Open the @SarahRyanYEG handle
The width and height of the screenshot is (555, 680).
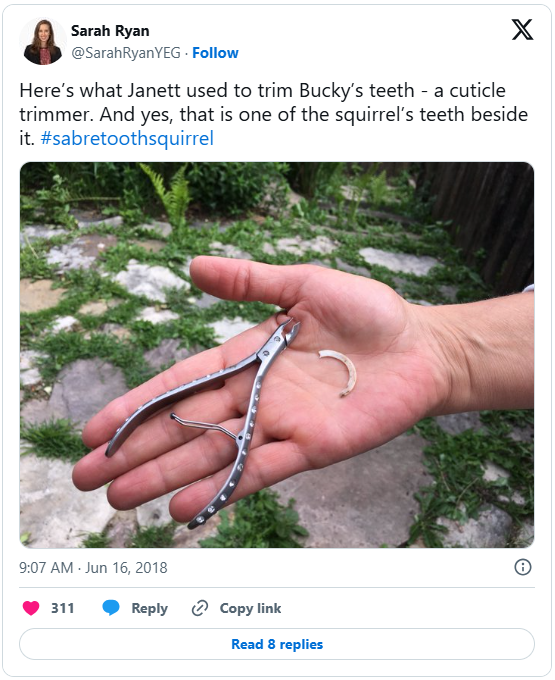(126, 53)
